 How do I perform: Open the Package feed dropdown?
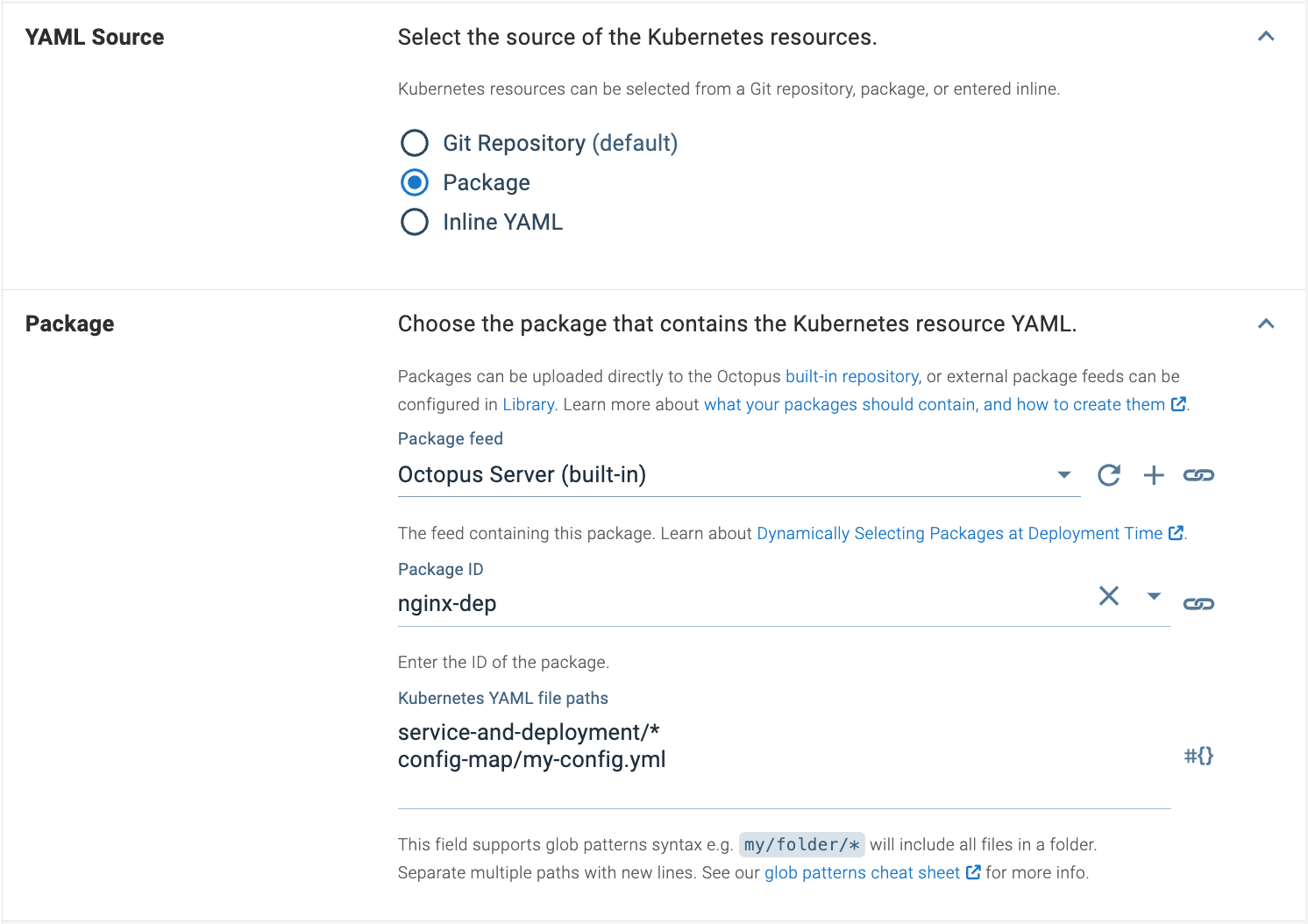[x=1063, y=474]
